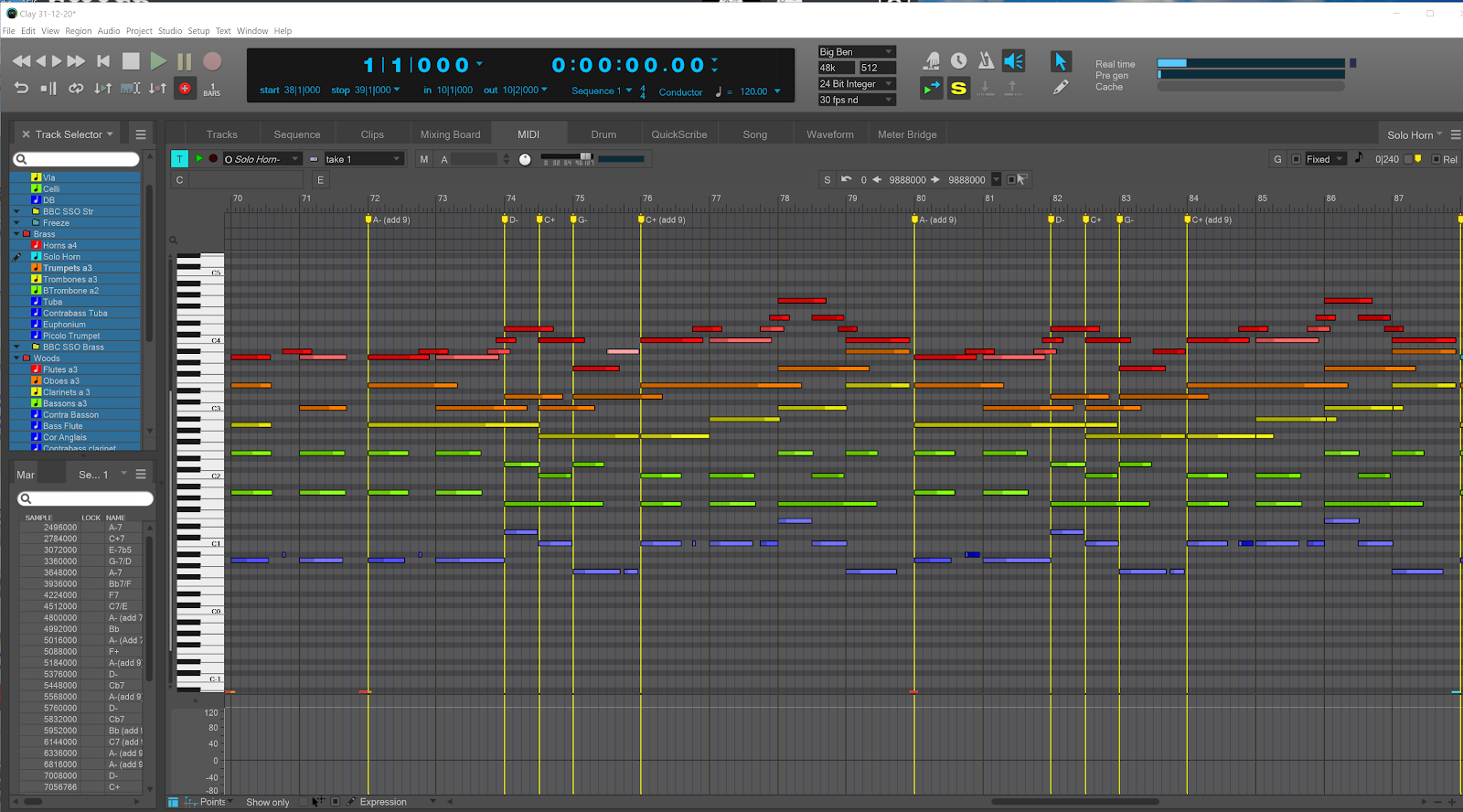Click the Rewind transport button
This screenshot has width=1463, height=812.
point(21,61)
